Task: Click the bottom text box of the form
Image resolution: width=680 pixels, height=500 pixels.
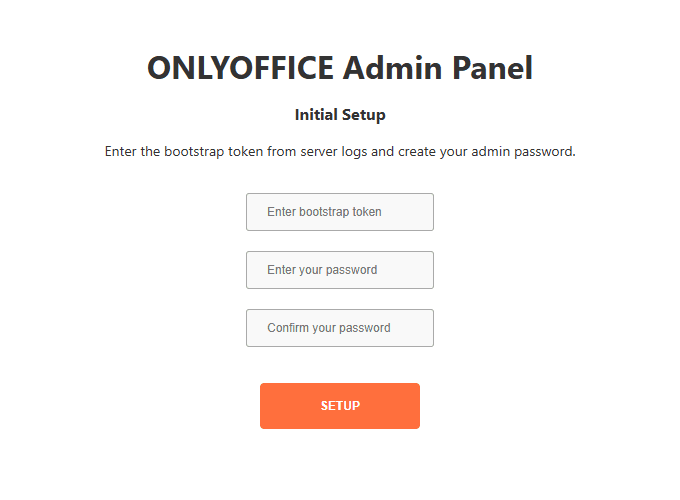Action: click(340, 328)
